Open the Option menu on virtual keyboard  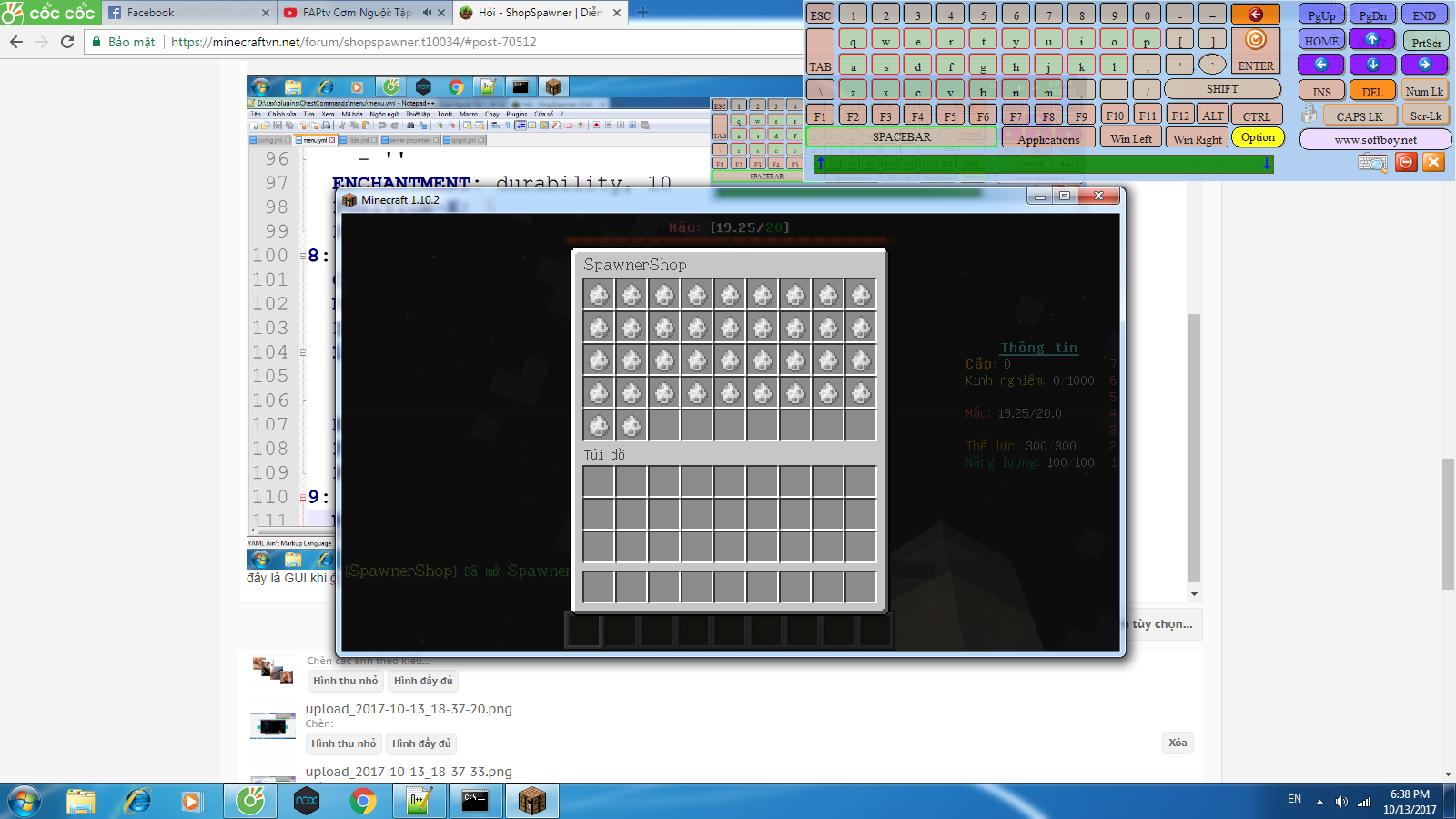pos(1258,137)
